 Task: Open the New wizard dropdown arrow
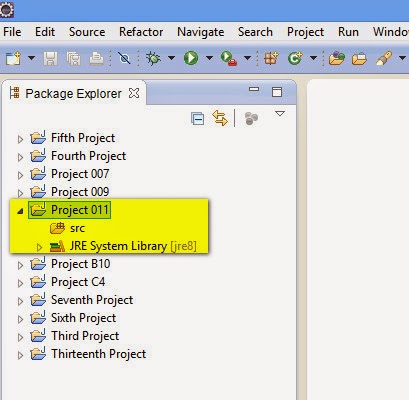pos(31,58)
